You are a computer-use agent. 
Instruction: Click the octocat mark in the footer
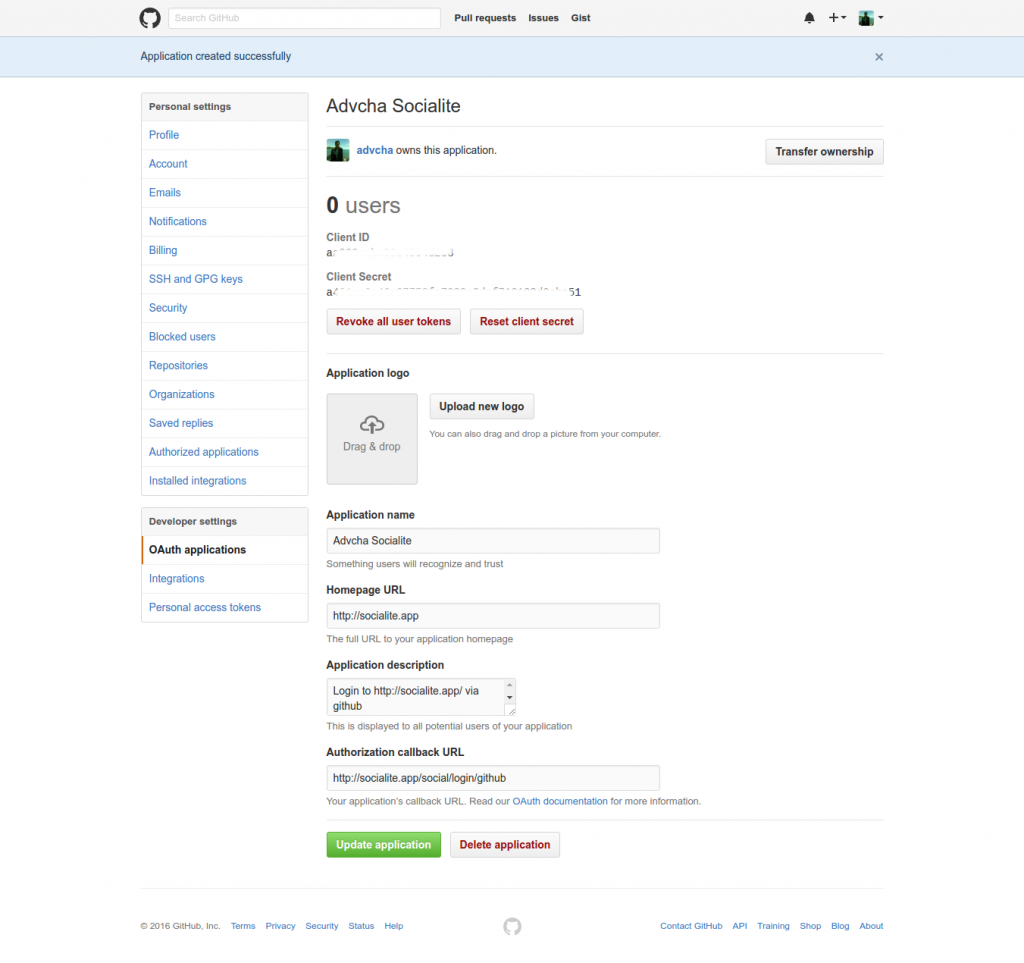pyautogui.click(x=512, y=926)
